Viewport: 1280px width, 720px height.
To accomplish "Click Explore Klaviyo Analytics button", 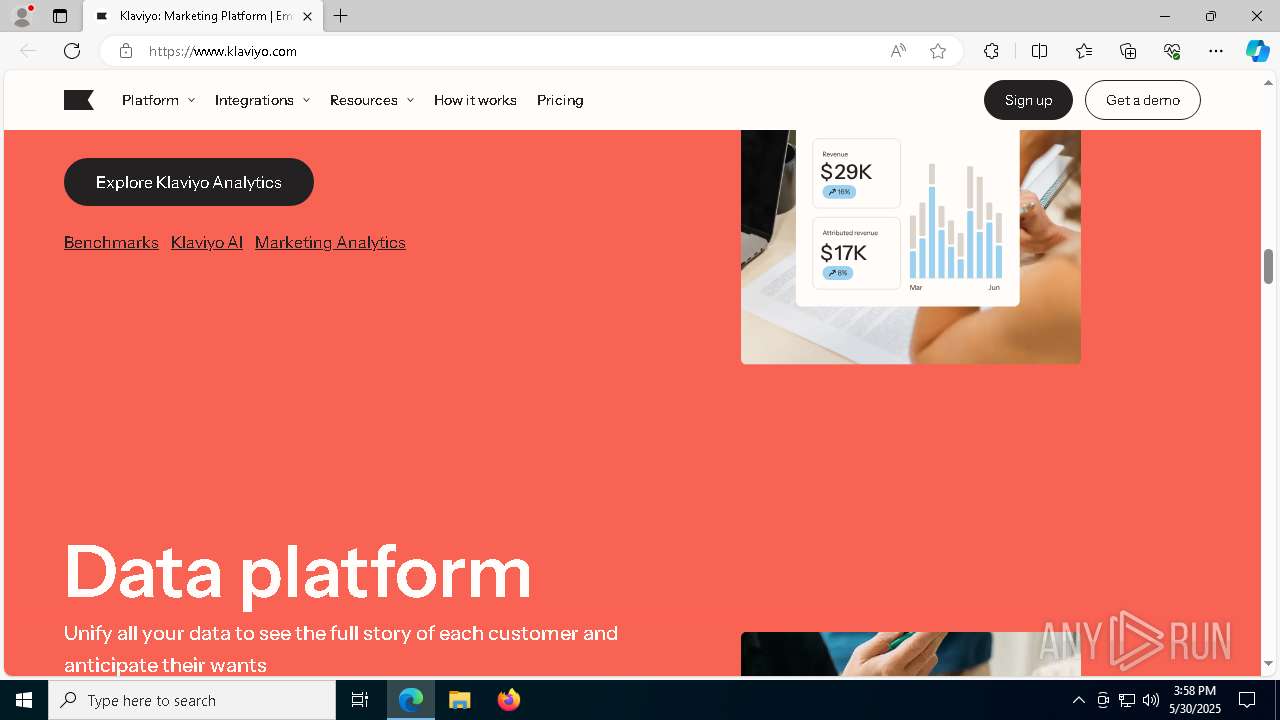I will (189, 182).
